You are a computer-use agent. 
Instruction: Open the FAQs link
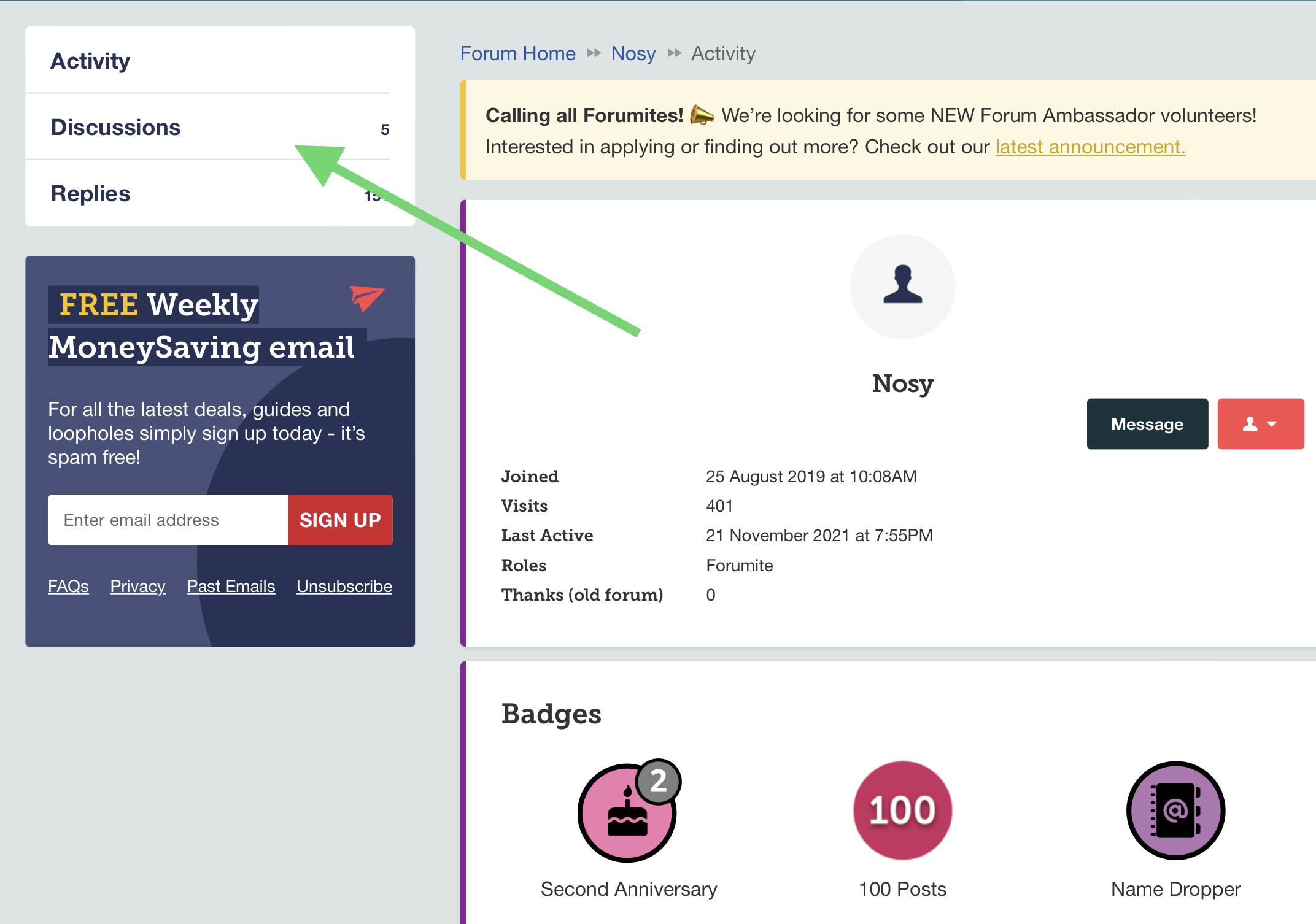coord(68,586)
